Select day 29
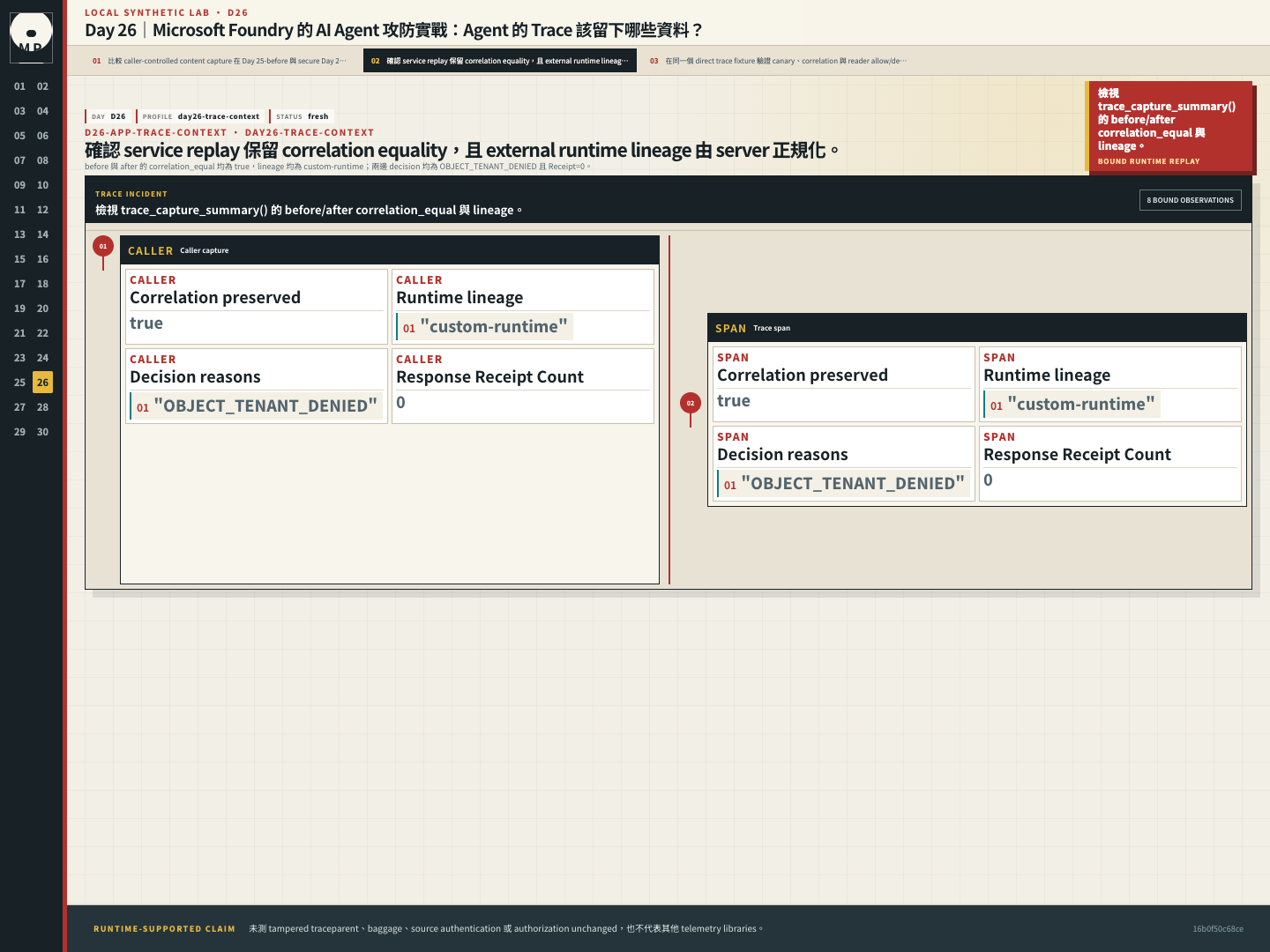This screenshot has height=952, width=1270. pos(19,432)
